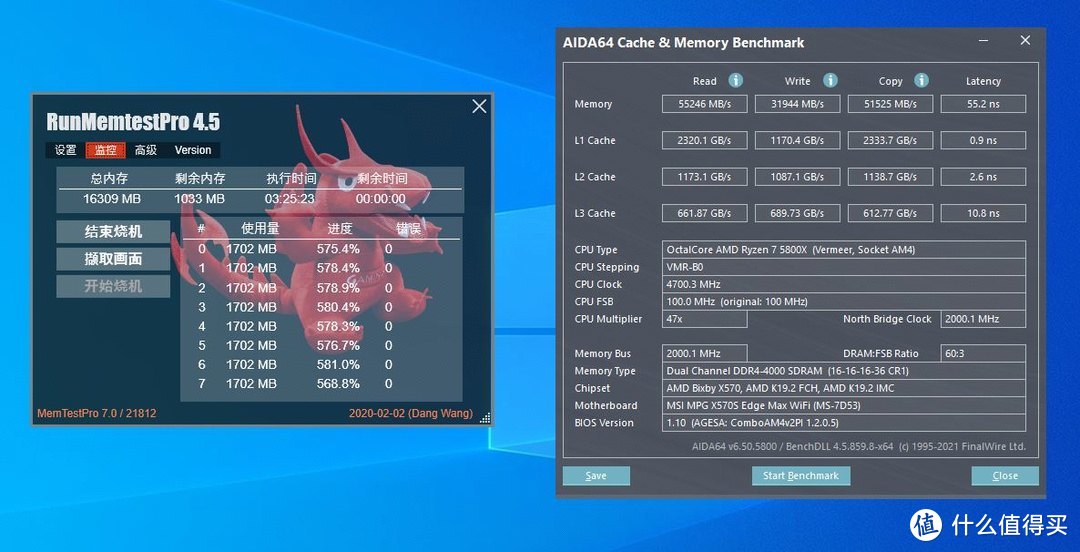Select the 监控 tab
The width and height of the screenshot is (1080, 552).
pyautogui.click(x=105, y=150)
